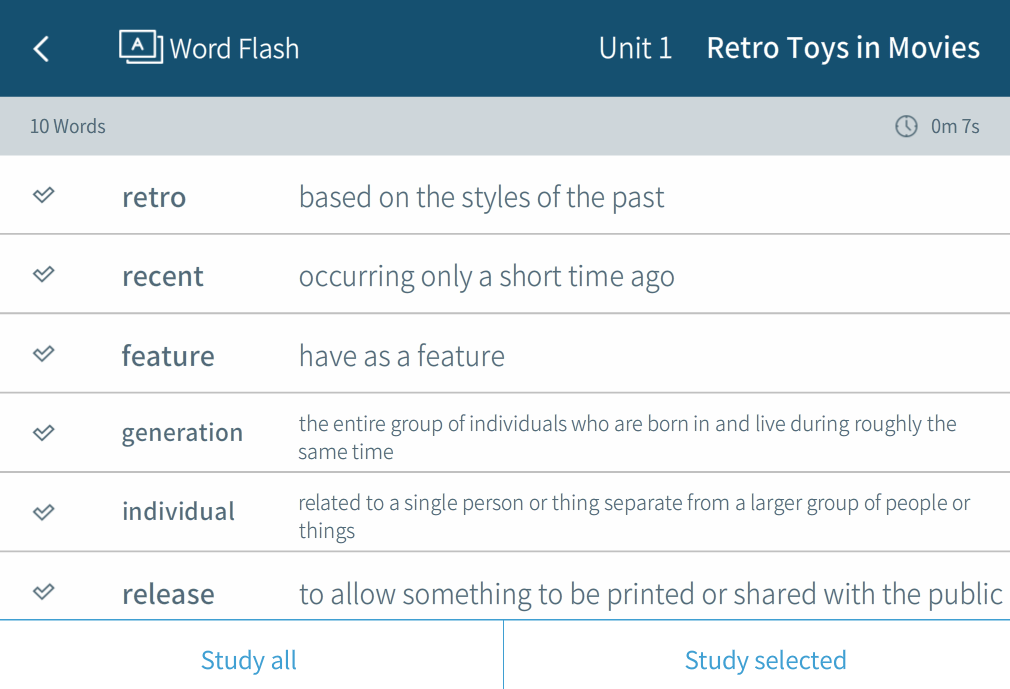Tap the 'release' definition text

point(650,594)
